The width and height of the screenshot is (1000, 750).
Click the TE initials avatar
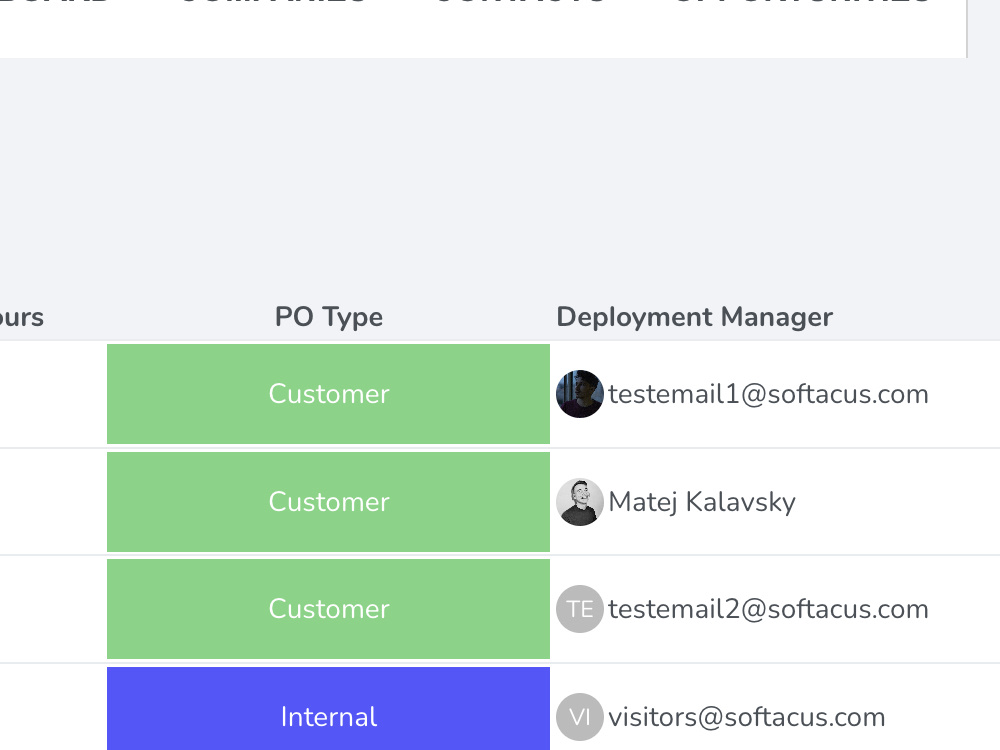point(580,609)
